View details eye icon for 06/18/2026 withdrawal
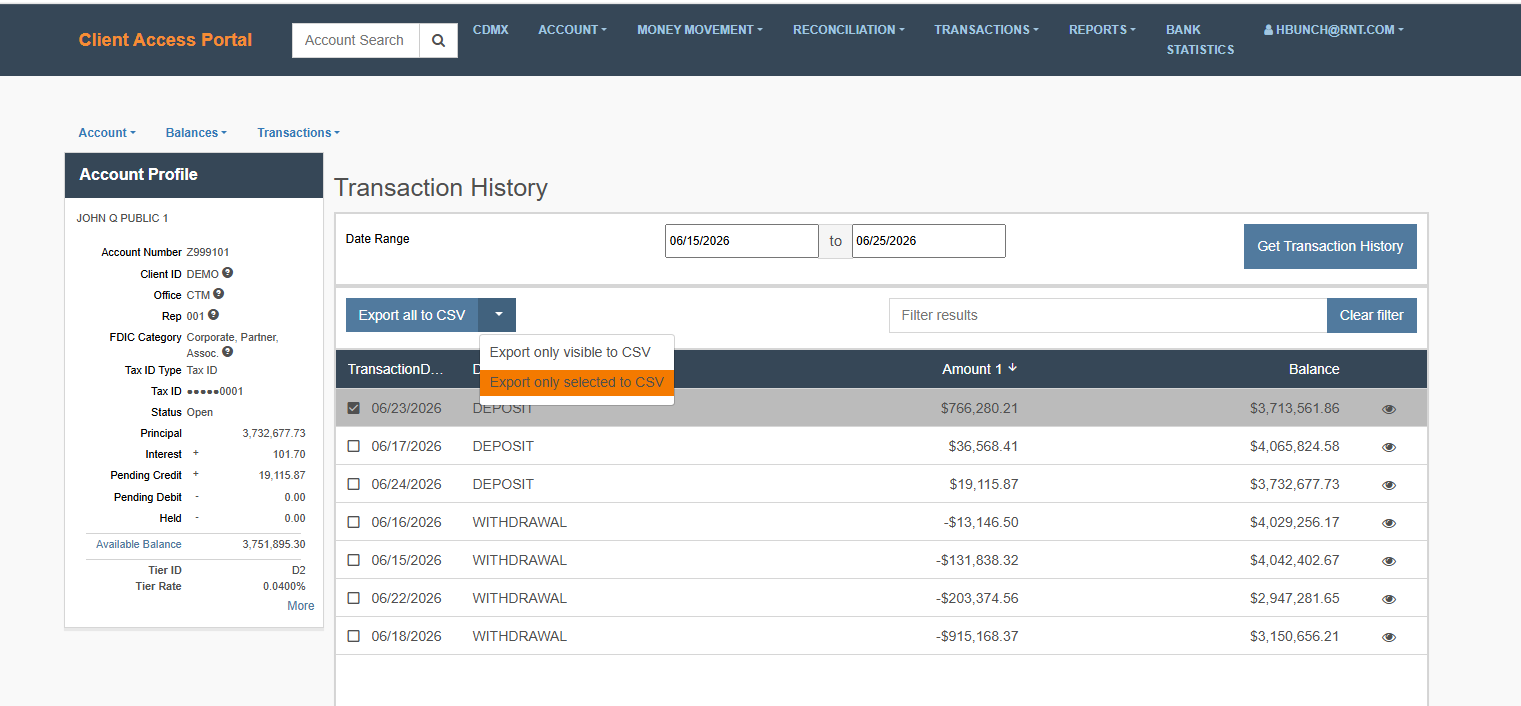 [x=1389, y=637]
